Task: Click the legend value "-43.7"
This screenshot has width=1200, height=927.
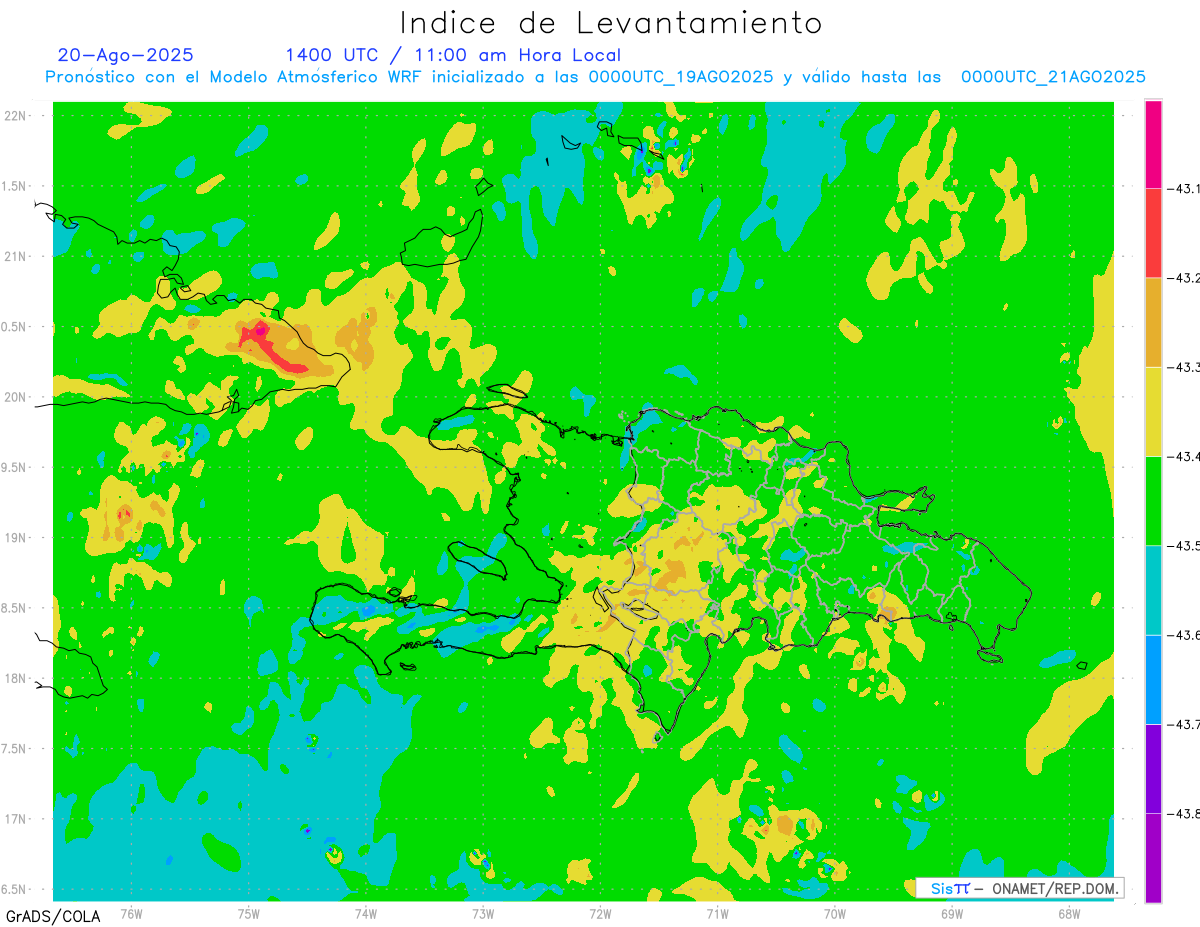Action: 1184,724
